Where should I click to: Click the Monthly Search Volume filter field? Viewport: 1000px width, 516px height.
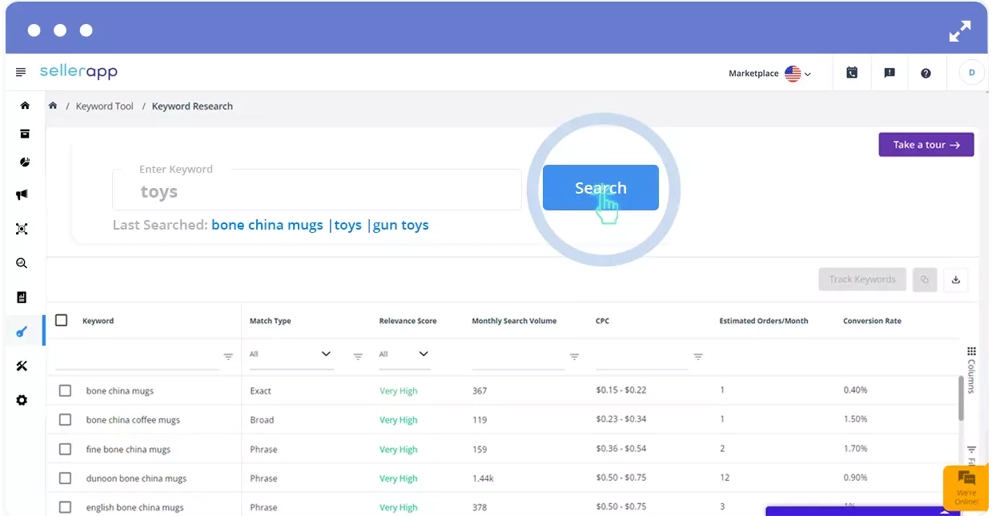tap(518, 358)
